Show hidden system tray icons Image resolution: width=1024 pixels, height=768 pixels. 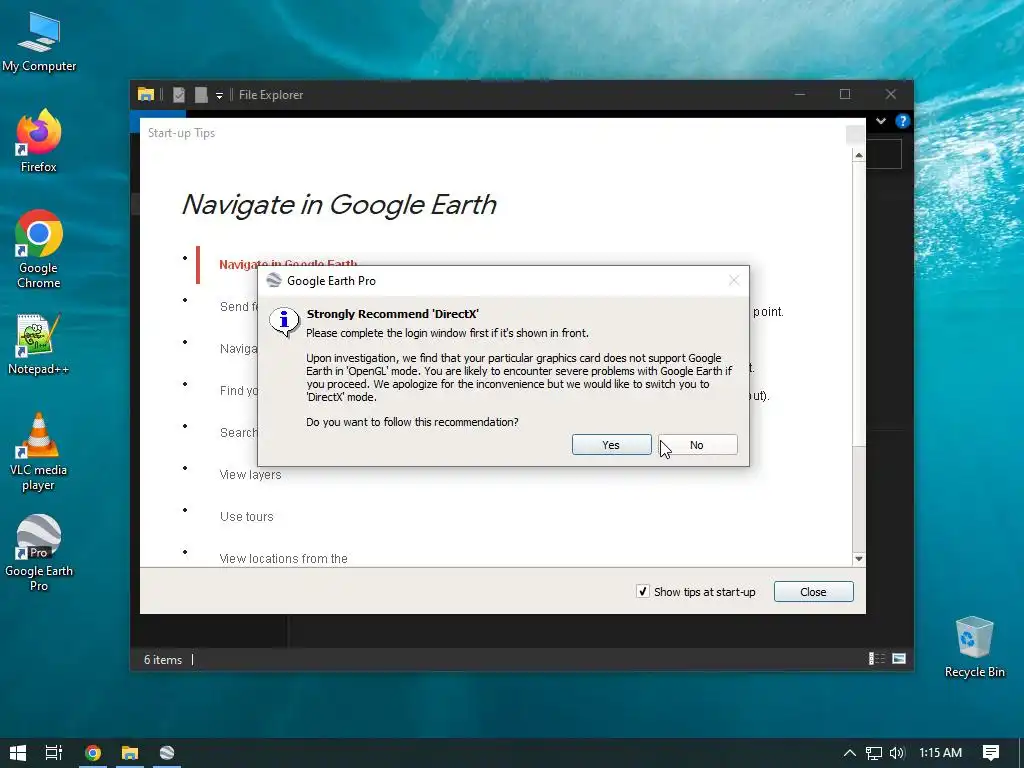tap(850, 753)
